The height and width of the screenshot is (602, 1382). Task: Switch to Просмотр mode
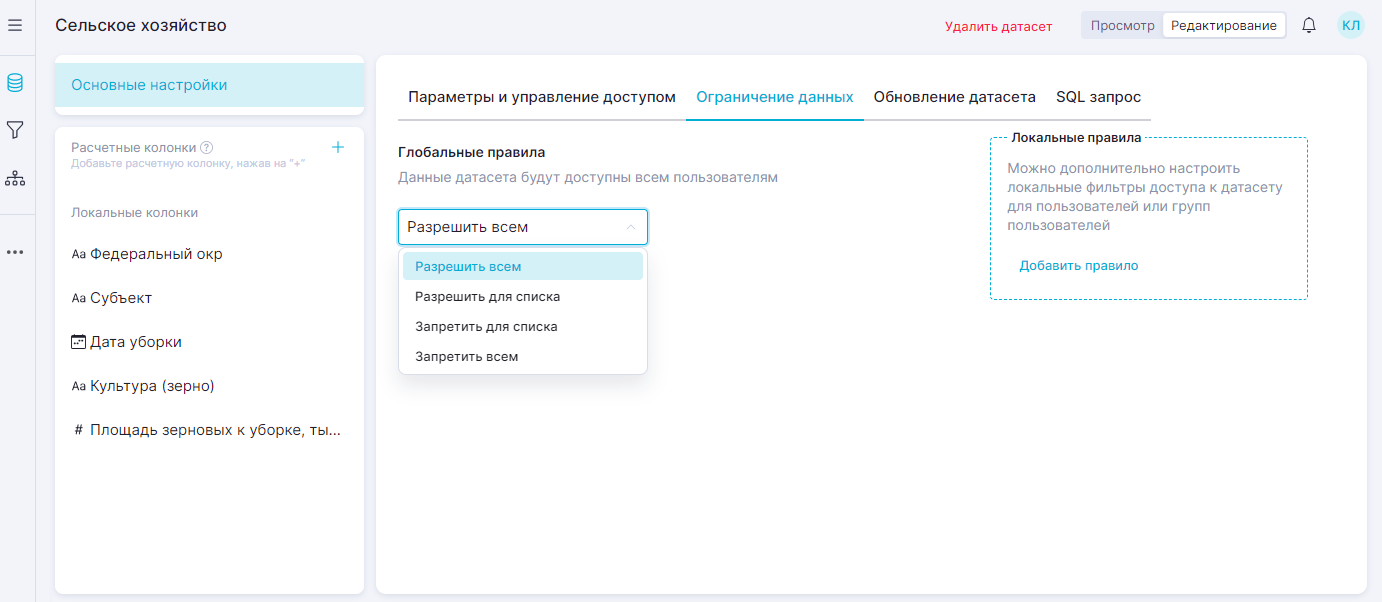(1122, 26)
